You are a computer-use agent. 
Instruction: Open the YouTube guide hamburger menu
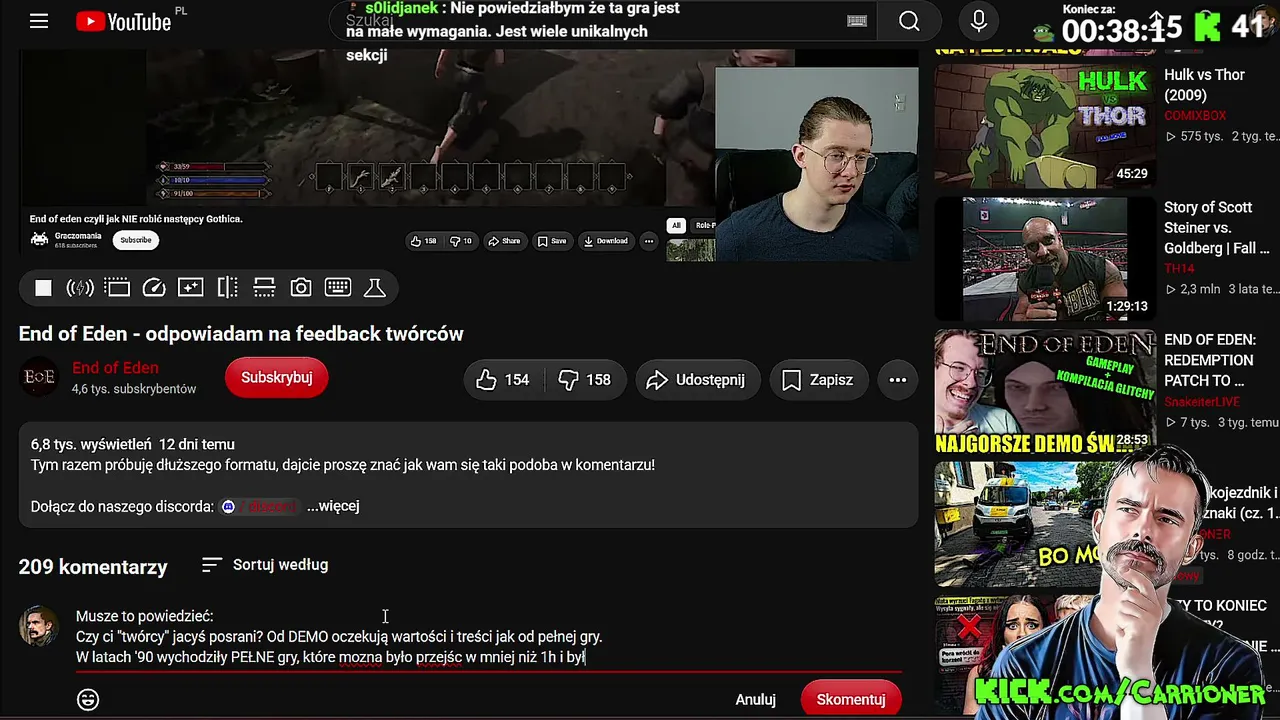point(39,21)
